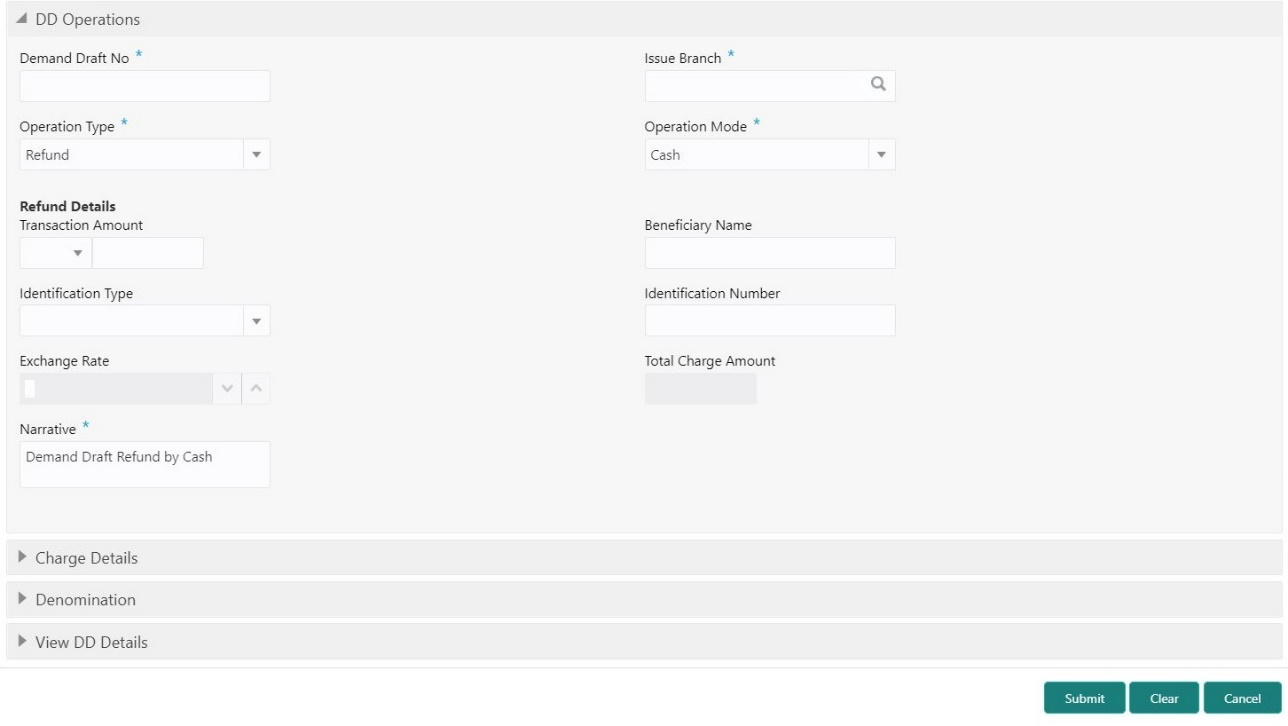Focus the Demand Draft No input field
The height and width of the screenshot is (726, 1288).
coord(145,86)
